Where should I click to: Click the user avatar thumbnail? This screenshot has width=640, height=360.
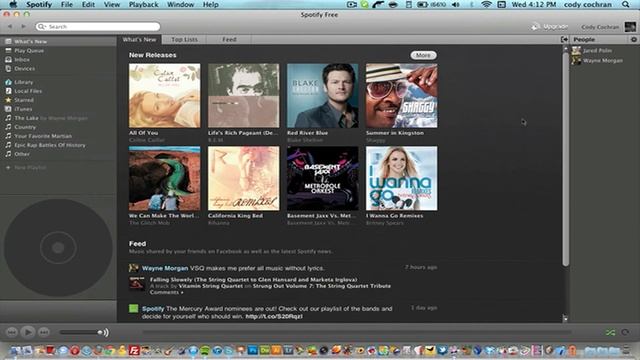[x=630, y=27]
